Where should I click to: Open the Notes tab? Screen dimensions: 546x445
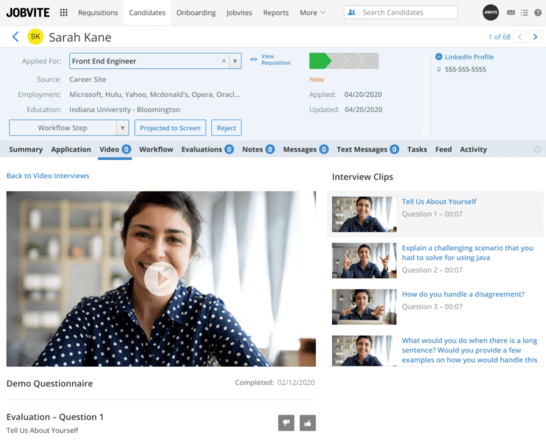(x=258, y=149)
